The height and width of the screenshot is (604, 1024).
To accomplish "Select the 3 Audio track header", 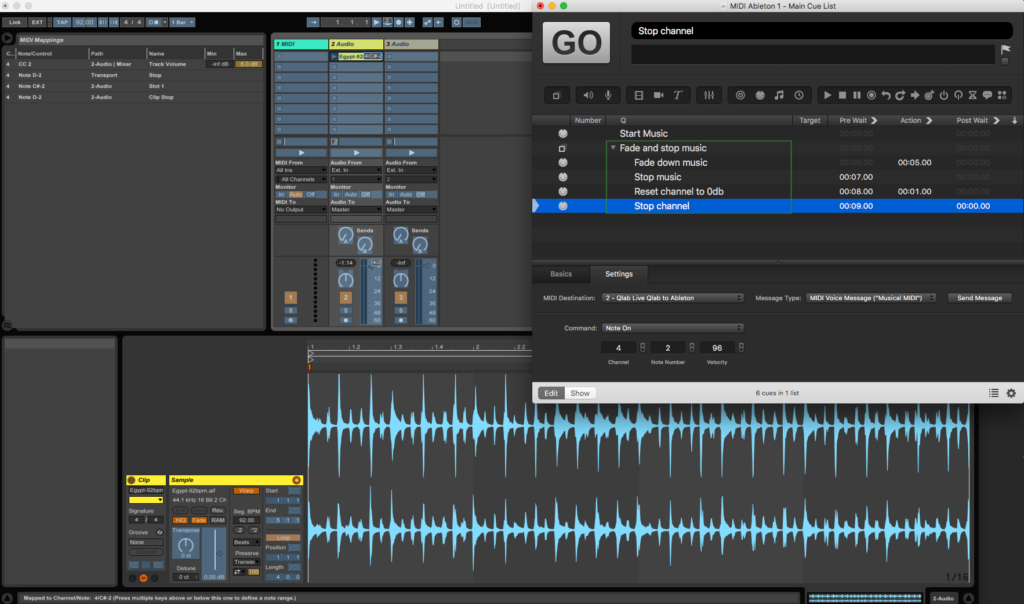I will click(411, 44).
